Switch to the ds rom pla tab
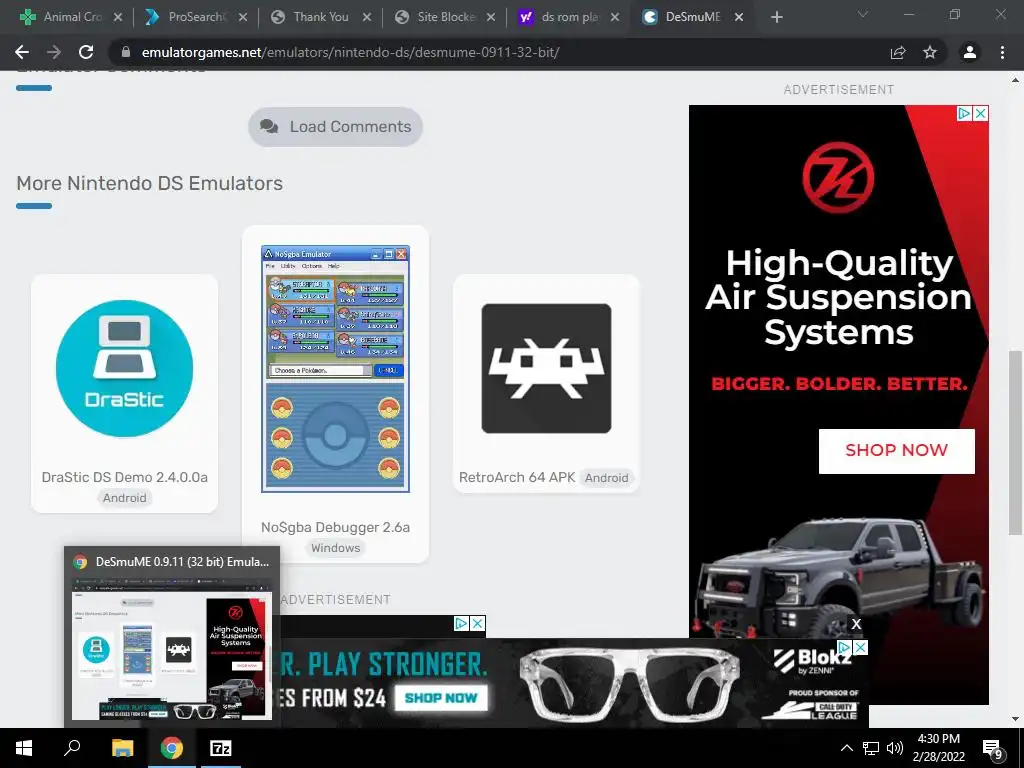Image resolution: width=1024 pixels, height=768 pixels. tap(568, 17)
